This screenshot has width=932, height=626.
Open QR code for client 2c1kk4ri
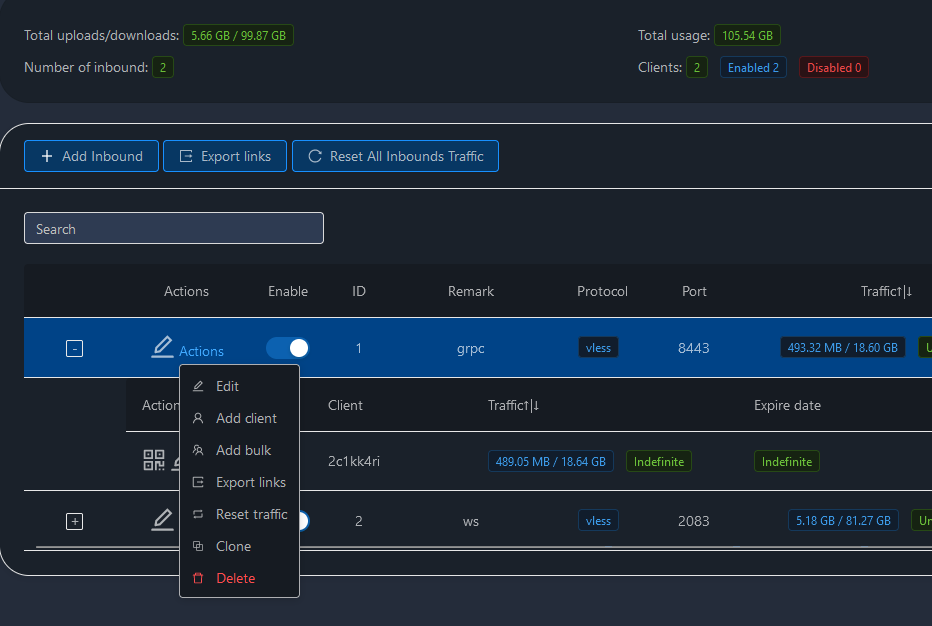[153, 460]
